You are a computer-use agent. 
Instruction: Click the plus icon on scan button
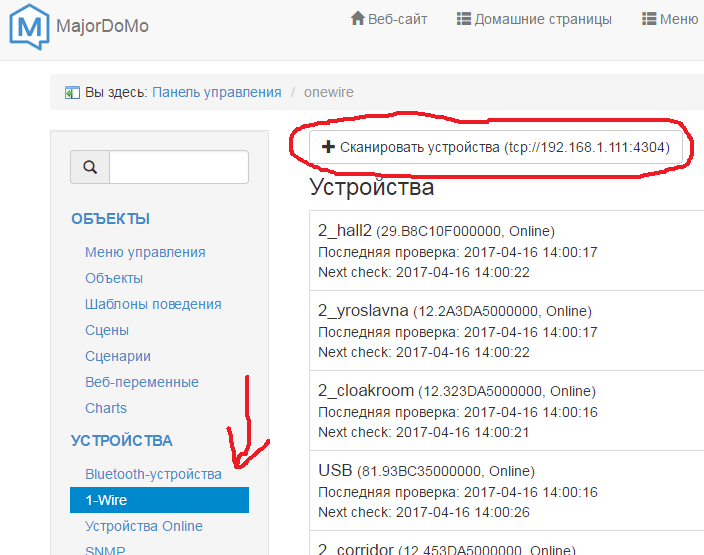coord(328,146)
